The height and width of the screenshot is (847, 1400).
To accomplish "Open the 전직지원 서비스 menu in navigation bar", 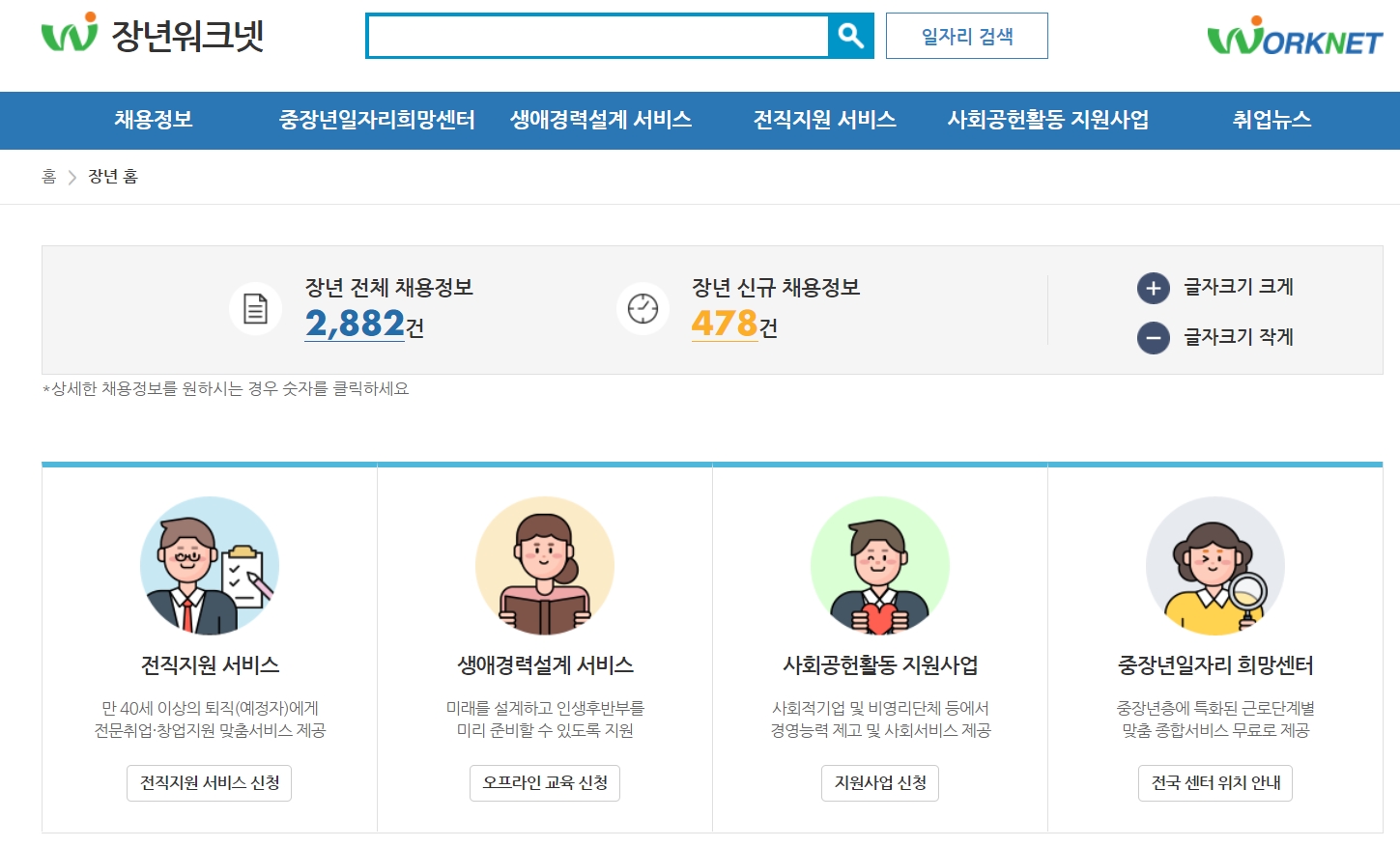I will coord(825,120).
